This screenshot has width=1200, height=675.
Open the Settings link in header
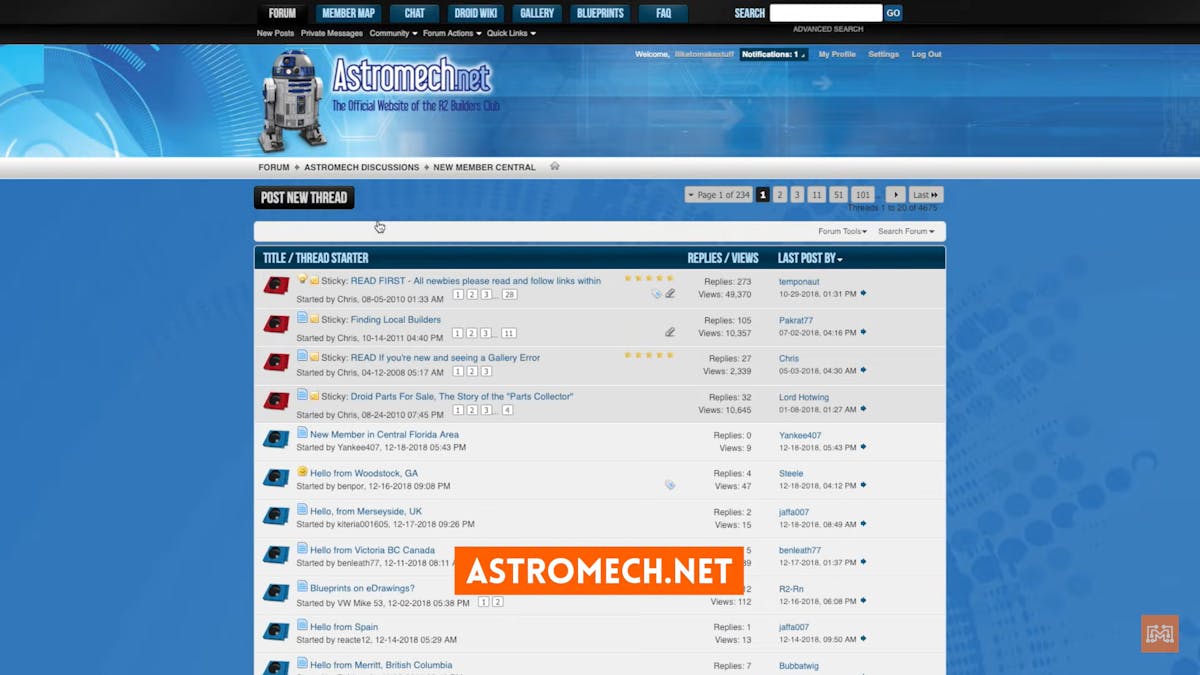click(x=883, y=54)
